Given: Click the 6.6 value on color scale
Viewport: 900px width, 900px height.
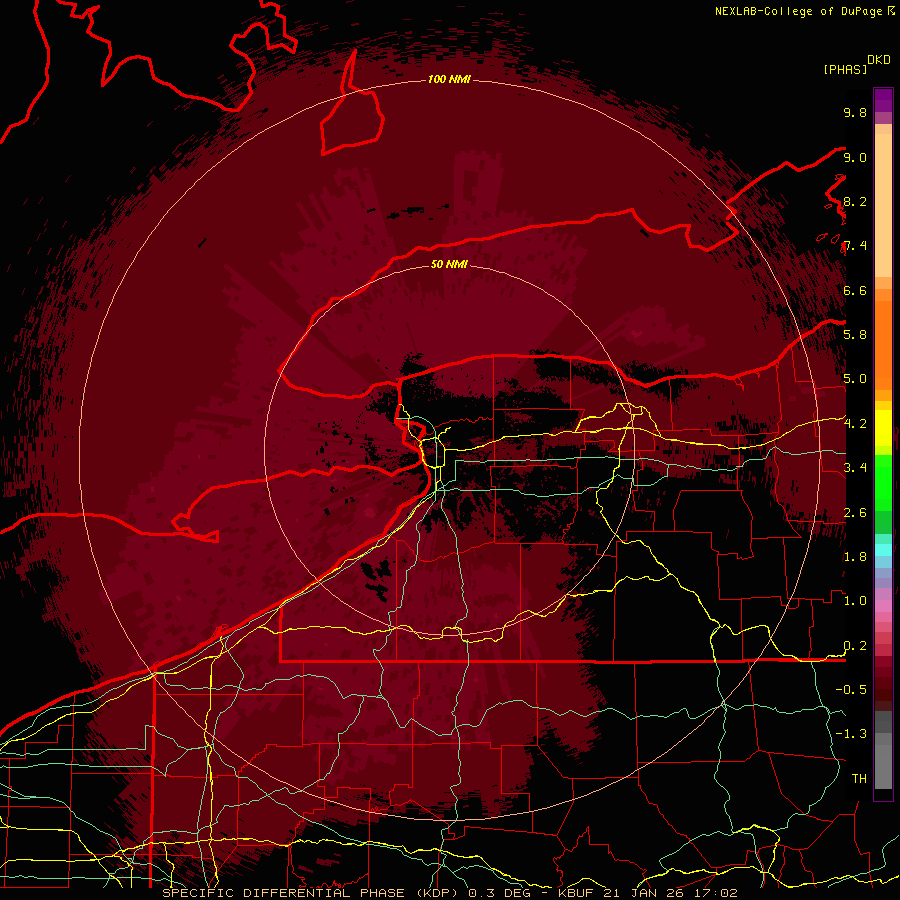Looking at the screenshot, I should point(855,290).
